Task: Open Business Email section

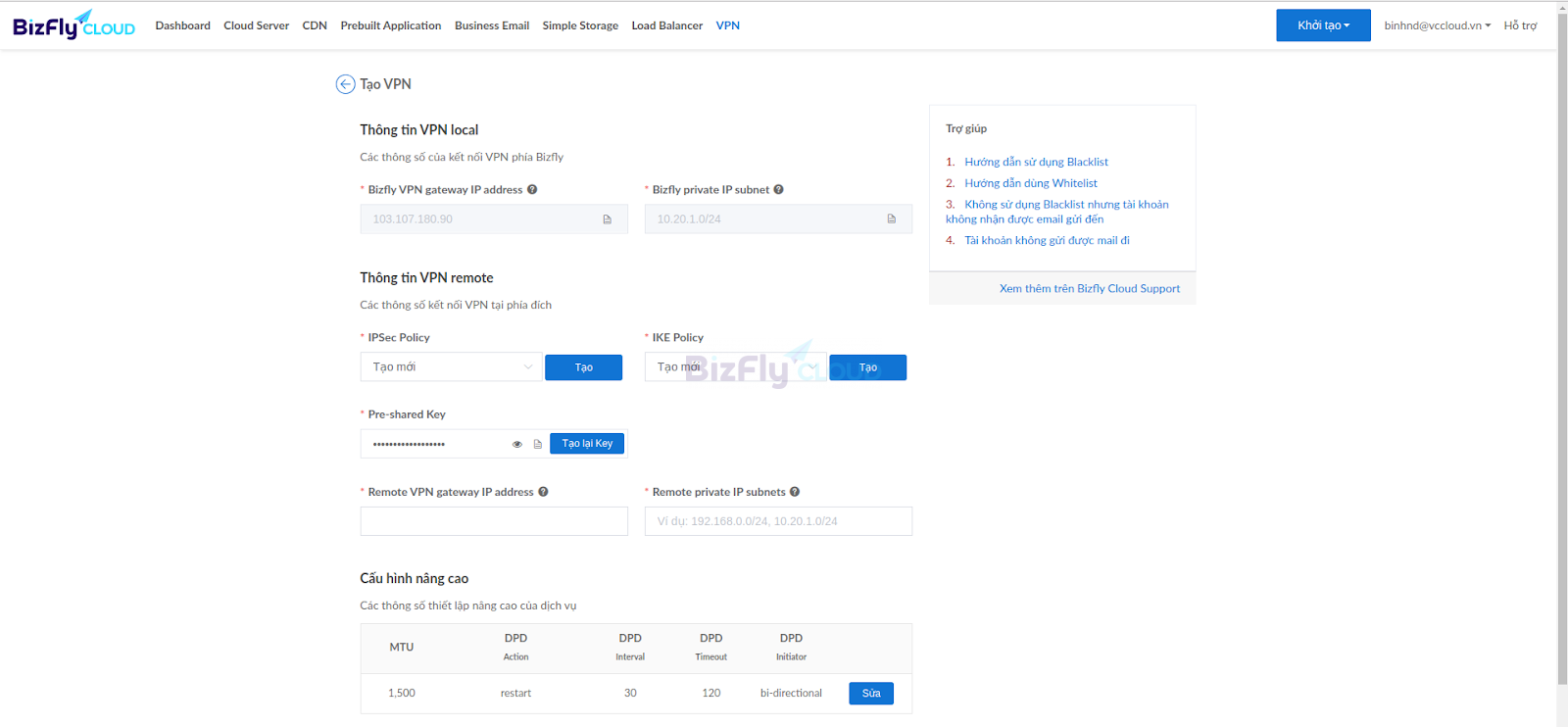Action: (x=492, y=25)
